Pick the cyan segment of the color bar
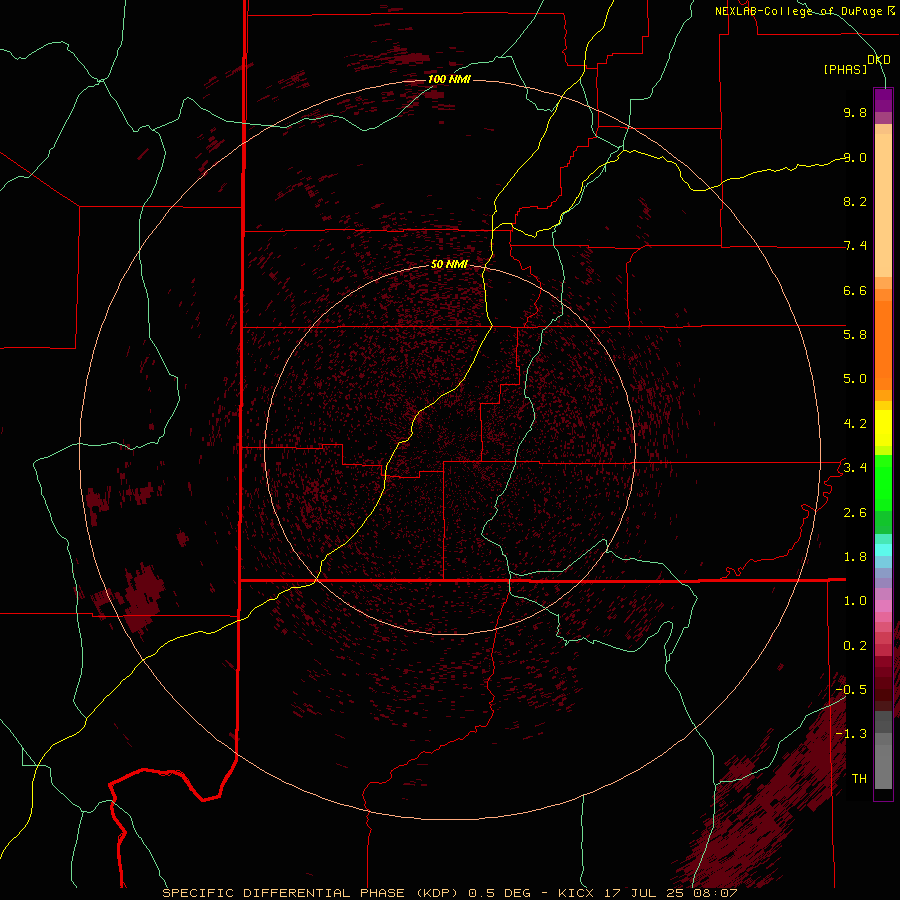 [883, 550]
